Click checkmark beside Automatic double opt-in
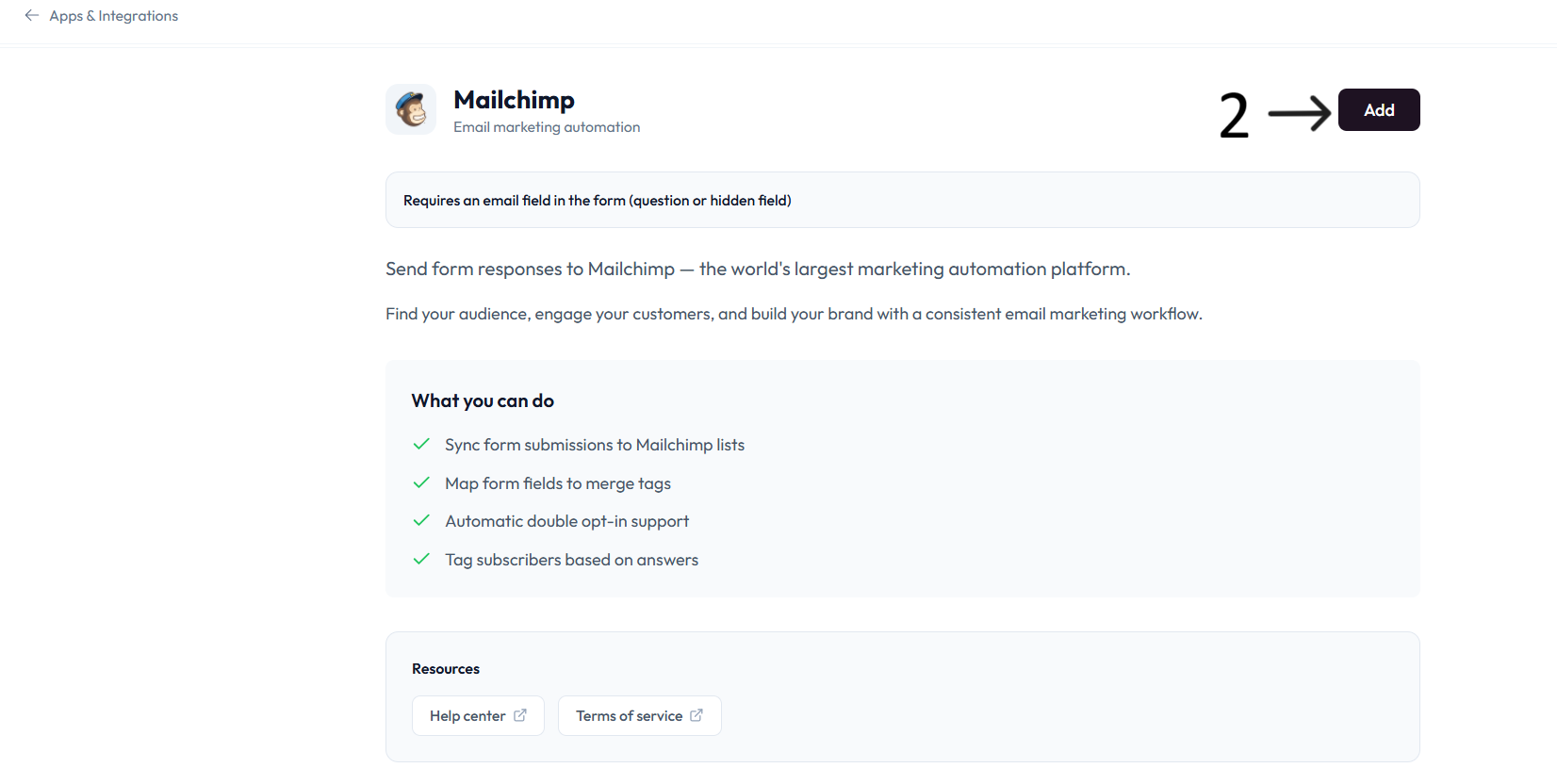 click(x=421, y=520)
